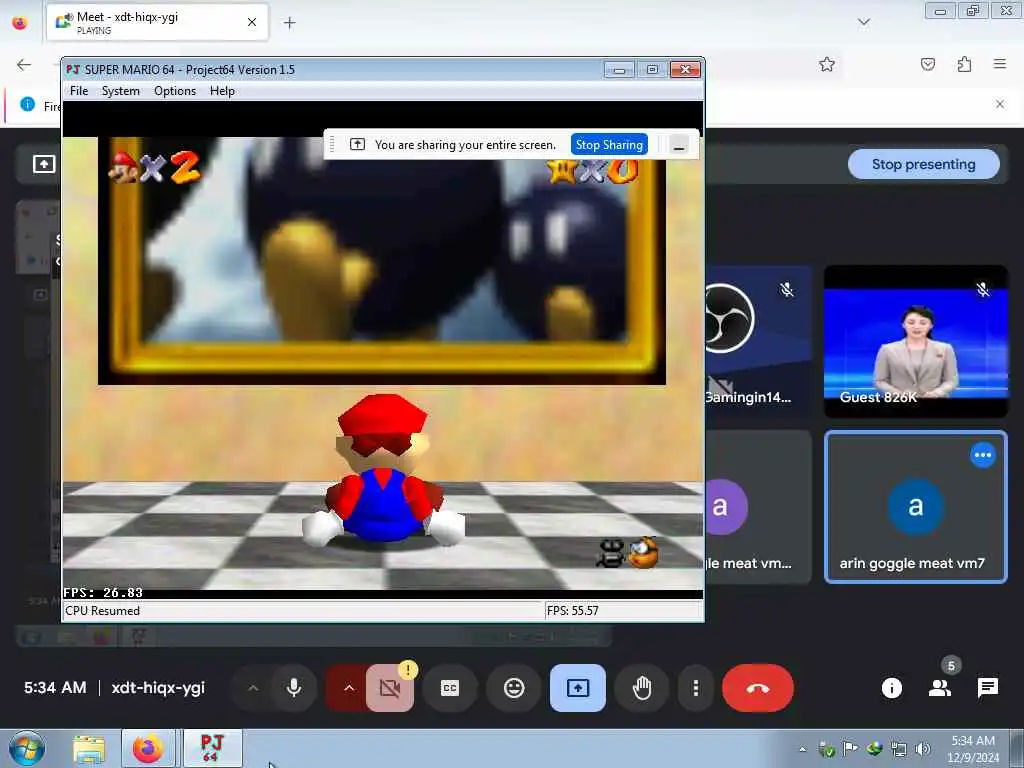Click the info icon in Firefox notification bar

[27, 104]
